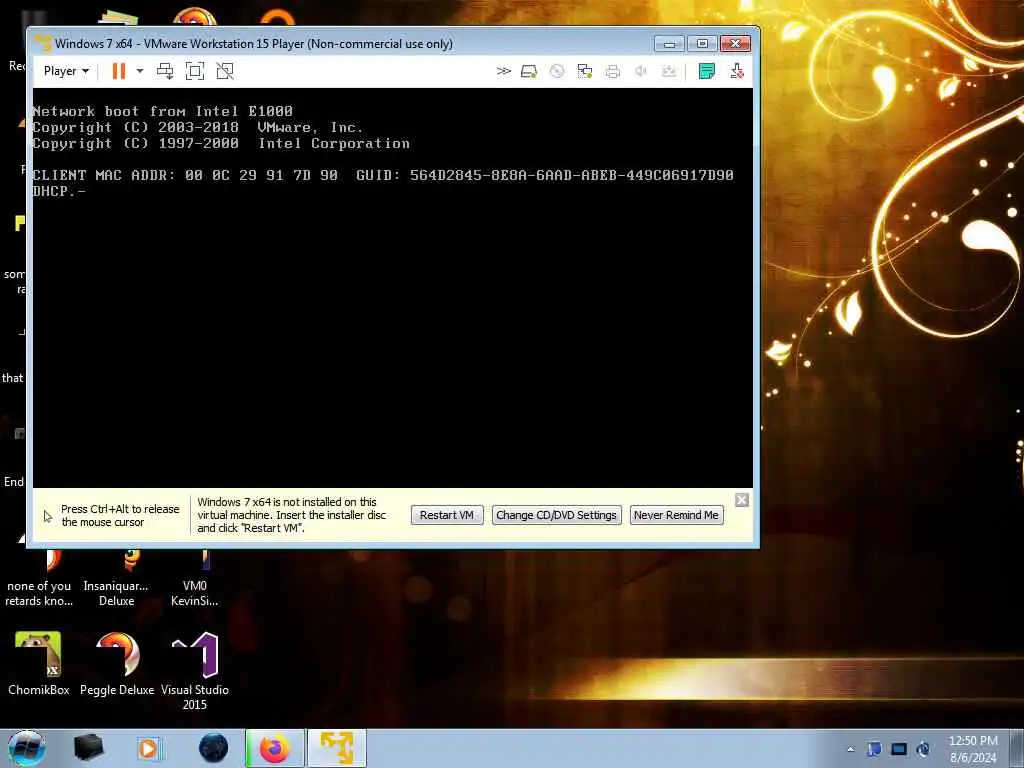1024x768 pixels.
Task: Pause the virtual machine
Action: 119,71
